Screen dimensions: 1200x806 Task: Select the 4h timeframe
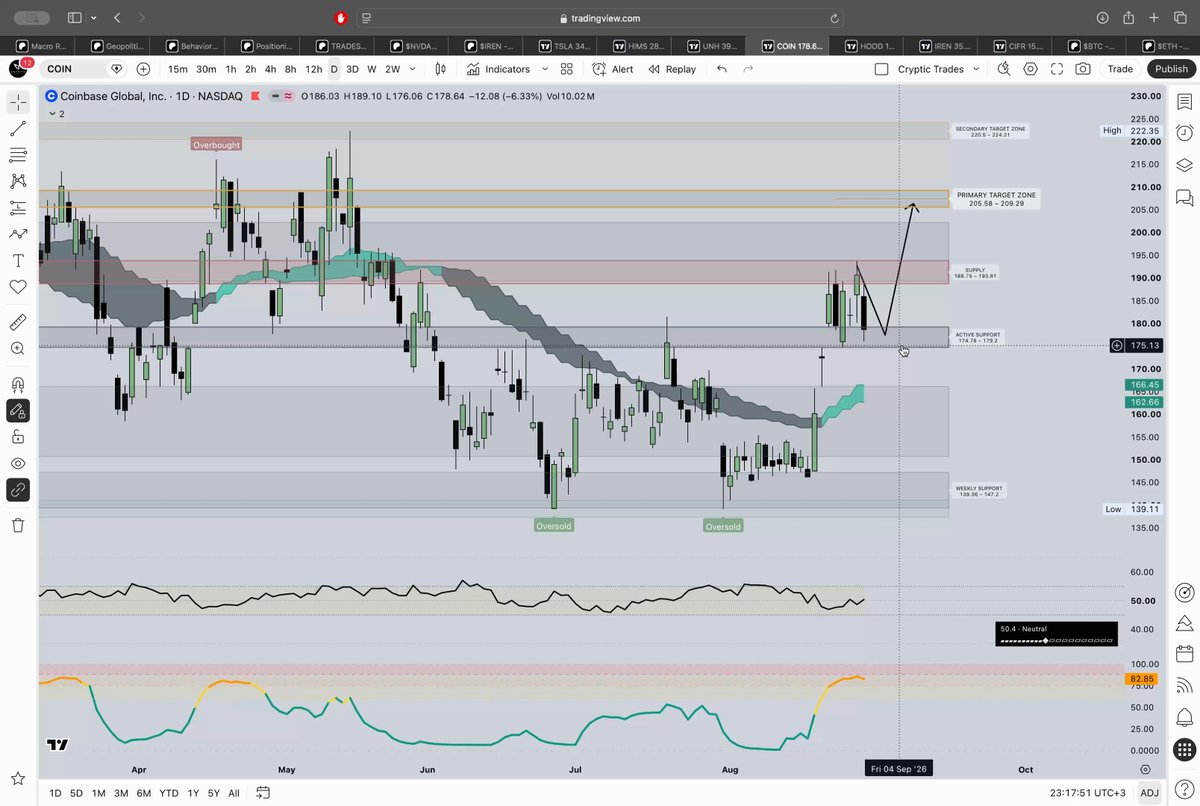pos(270,69)
